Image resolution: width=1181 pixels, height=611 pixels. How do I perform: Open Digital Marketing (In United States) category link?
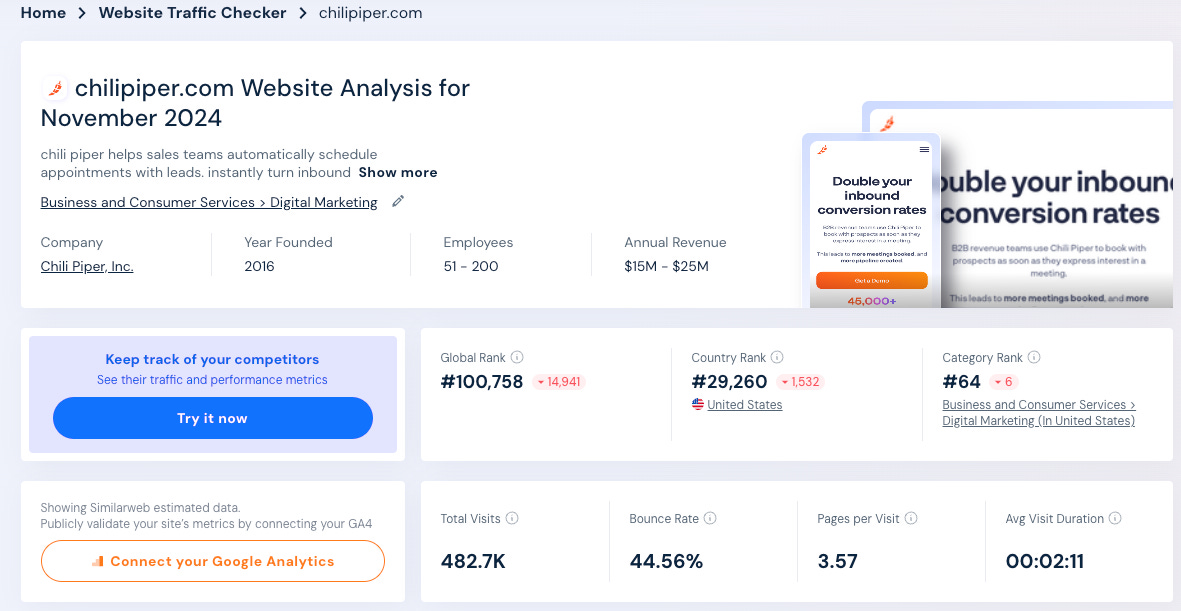point(1039,413)
